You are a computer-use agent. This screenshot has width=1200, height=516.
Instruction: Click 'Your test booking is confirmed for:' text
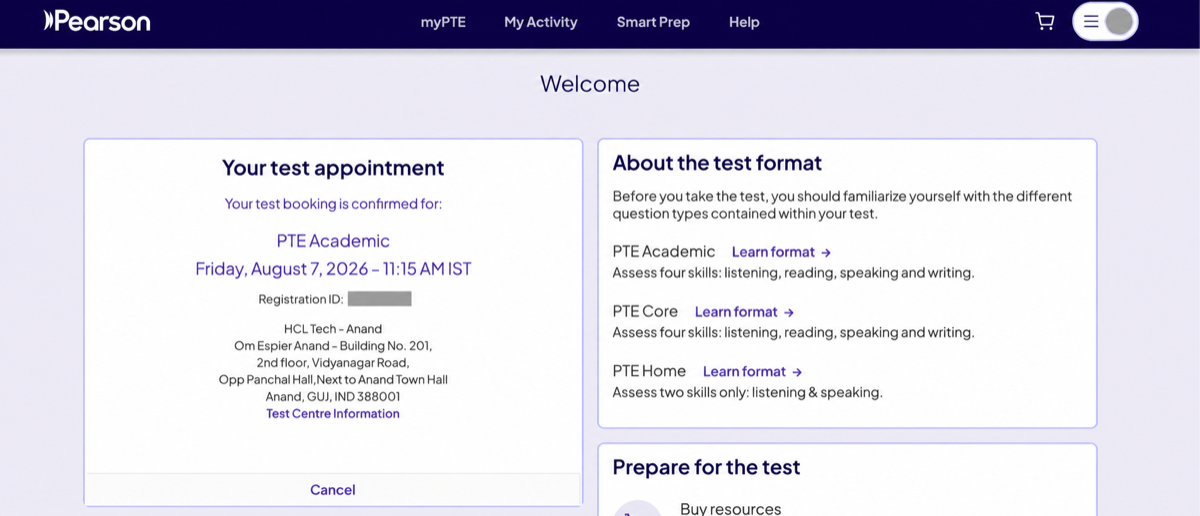pos(333,204)
